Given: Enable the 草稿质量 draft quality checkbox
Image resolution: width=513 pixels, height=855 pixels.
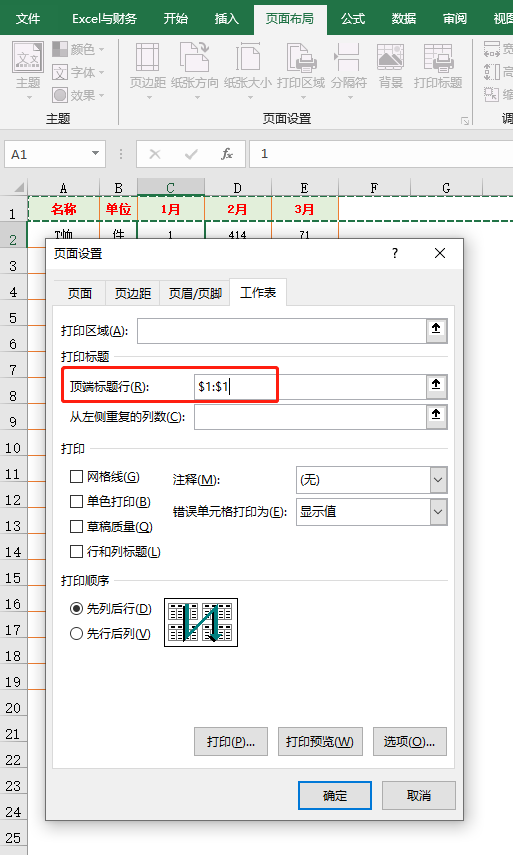Looking at the screenshot, I should (x=76, y=526).
